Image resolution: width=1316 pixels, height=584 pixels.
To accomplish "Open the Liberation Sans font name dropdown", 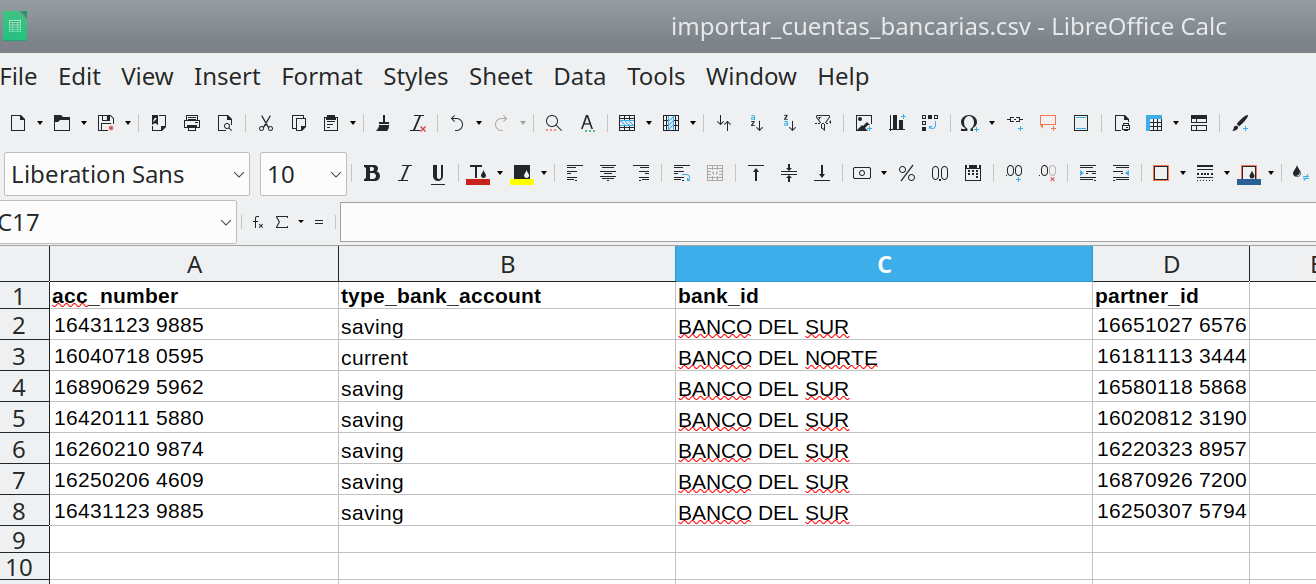I will [238, 175].
